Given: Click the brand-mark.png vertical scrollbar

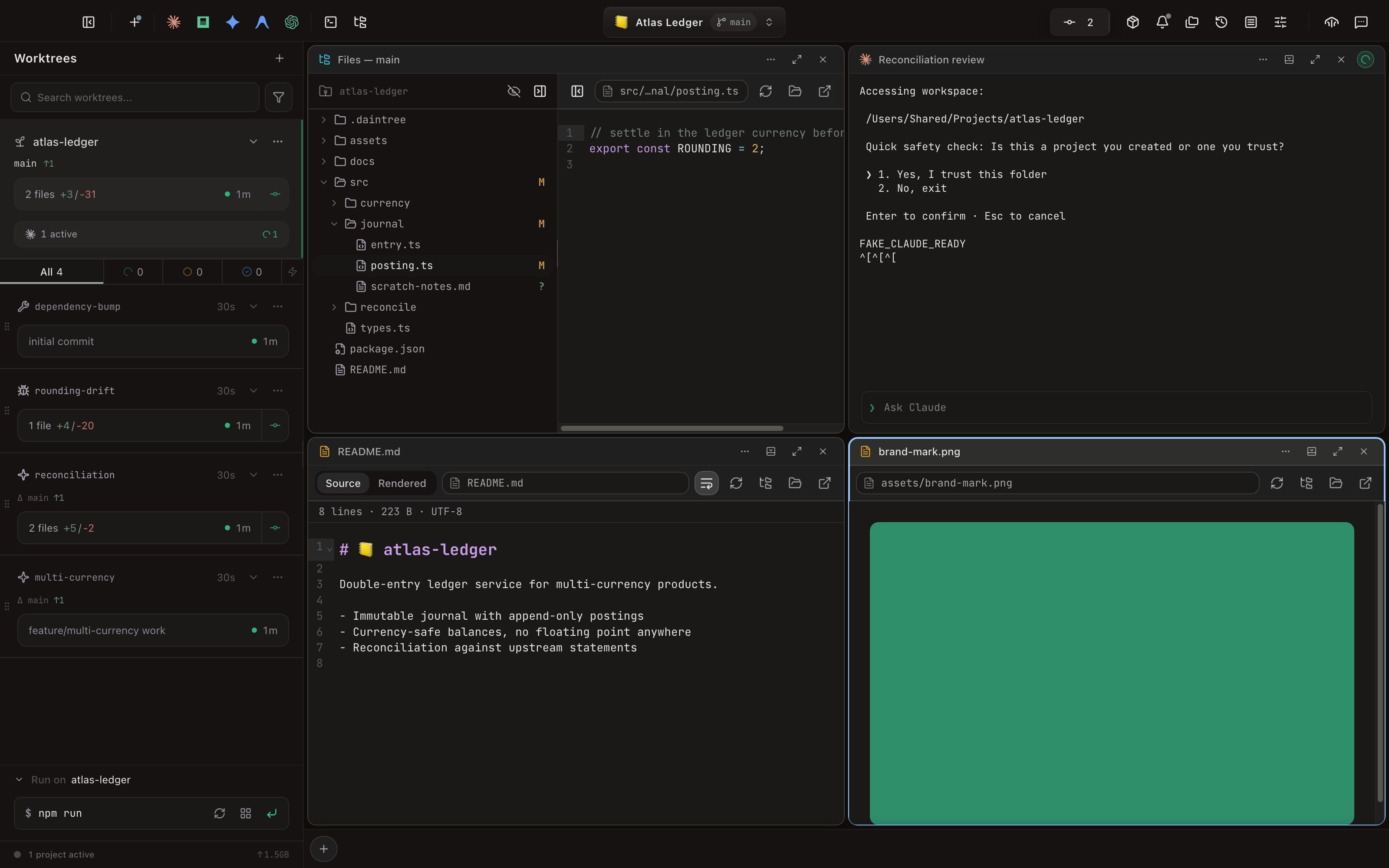Looking at the screenshot, I should [1380, 653].
